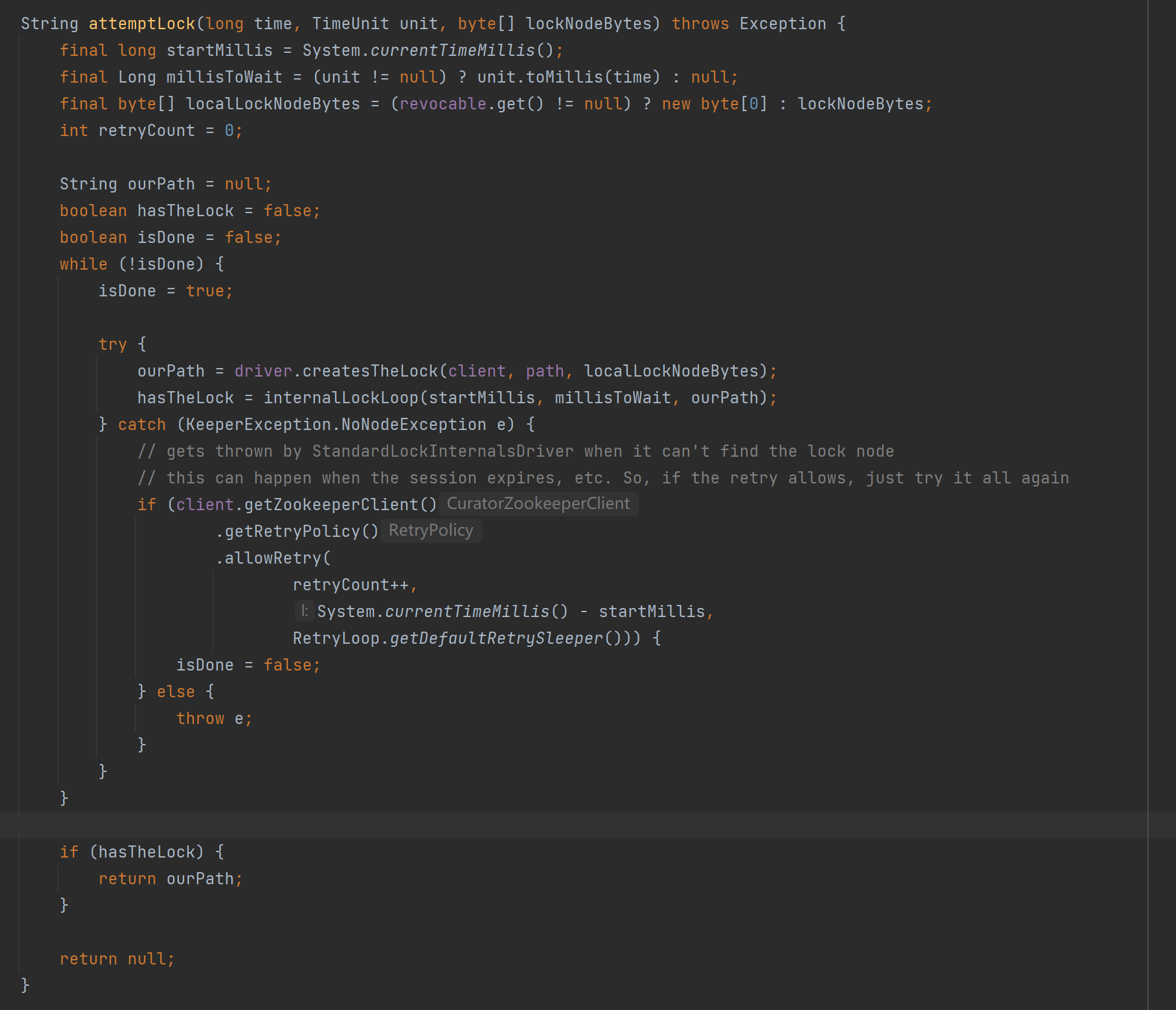The width and height of the screenshot is (1176, 1010).
Task: Click ourPath in the String ourPath = null line
Action: (x=161, y=184)
